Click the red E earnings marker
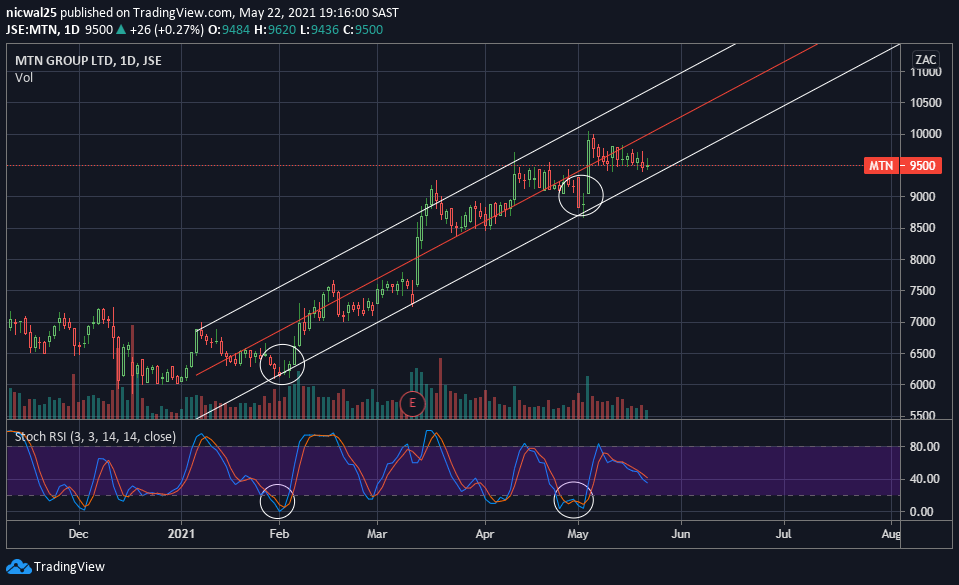This screenshot has height=585, width=959. pyautogui.click(x=412, y=403)
